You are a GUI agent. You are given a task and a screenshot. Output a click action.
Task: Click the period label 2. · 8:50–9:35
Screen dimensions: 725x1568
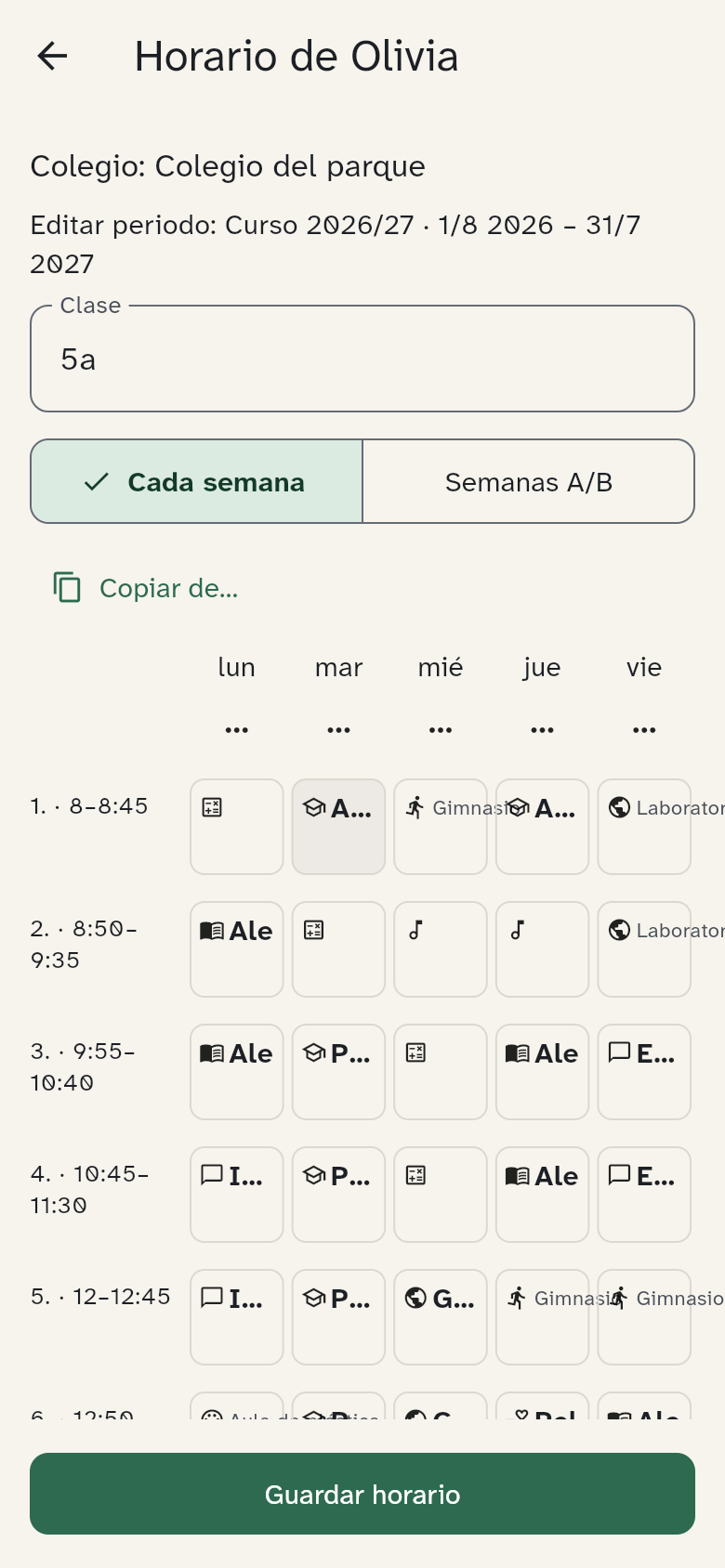point(85,944)
